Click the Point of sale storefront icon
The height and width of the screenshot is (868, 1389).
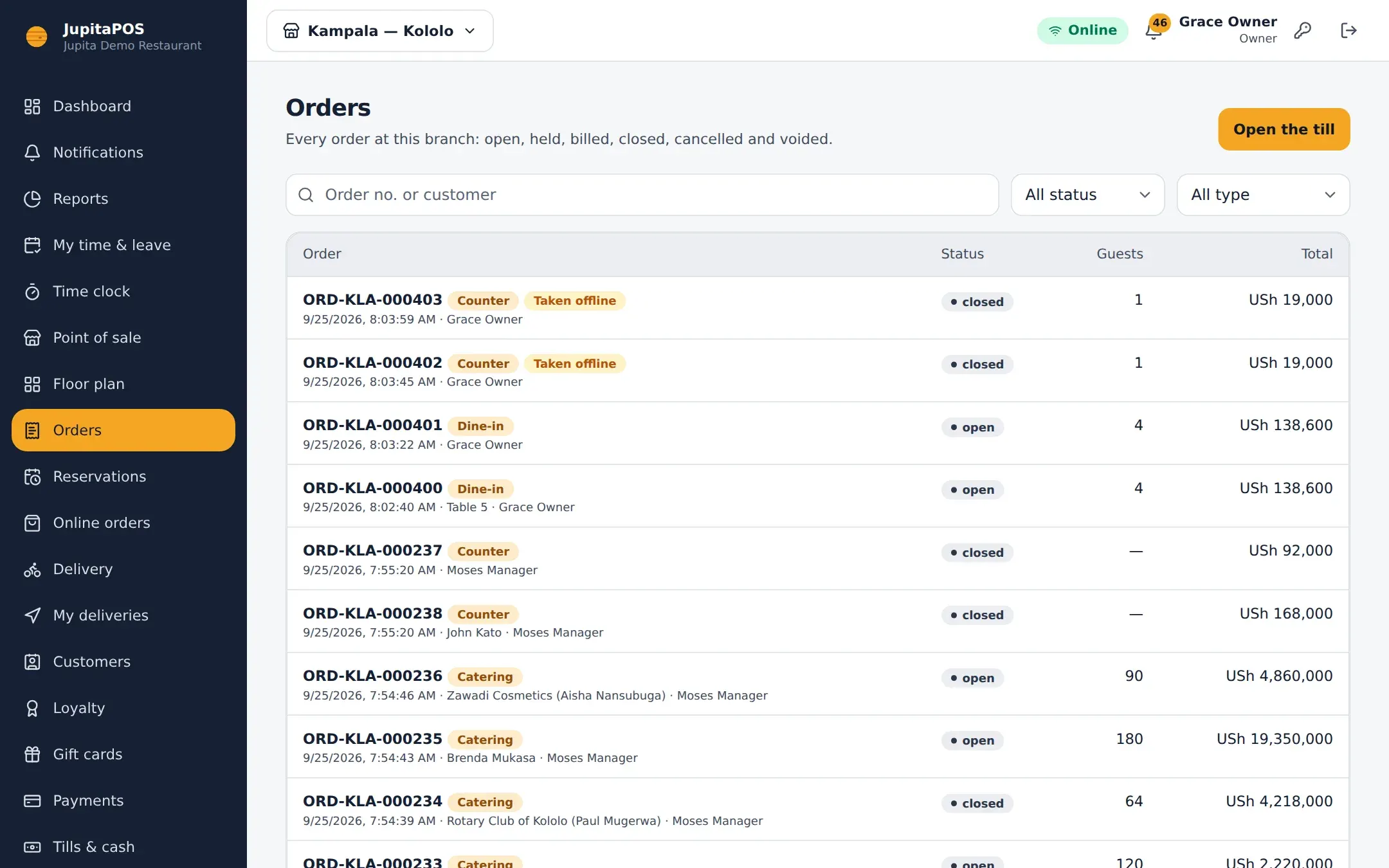(x=32, y=338)
